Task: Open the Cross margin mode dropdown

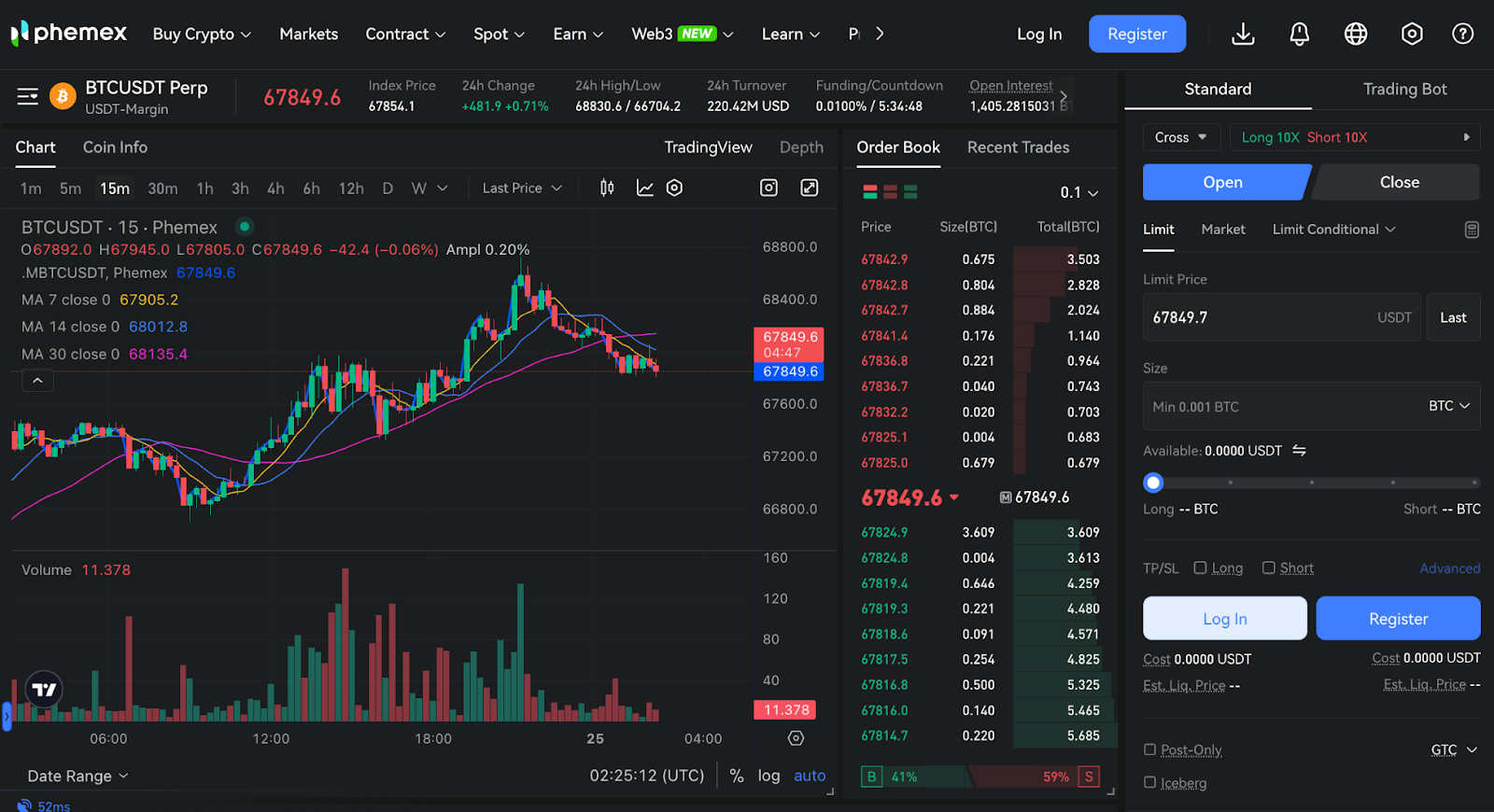Action: pos(1180,137)
